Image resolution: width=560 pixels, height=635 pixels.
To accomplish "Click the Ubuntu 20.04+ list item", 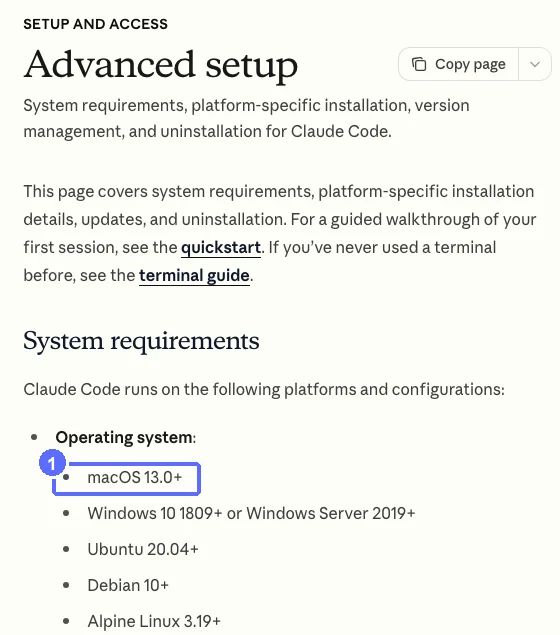I will coord(143,550).
